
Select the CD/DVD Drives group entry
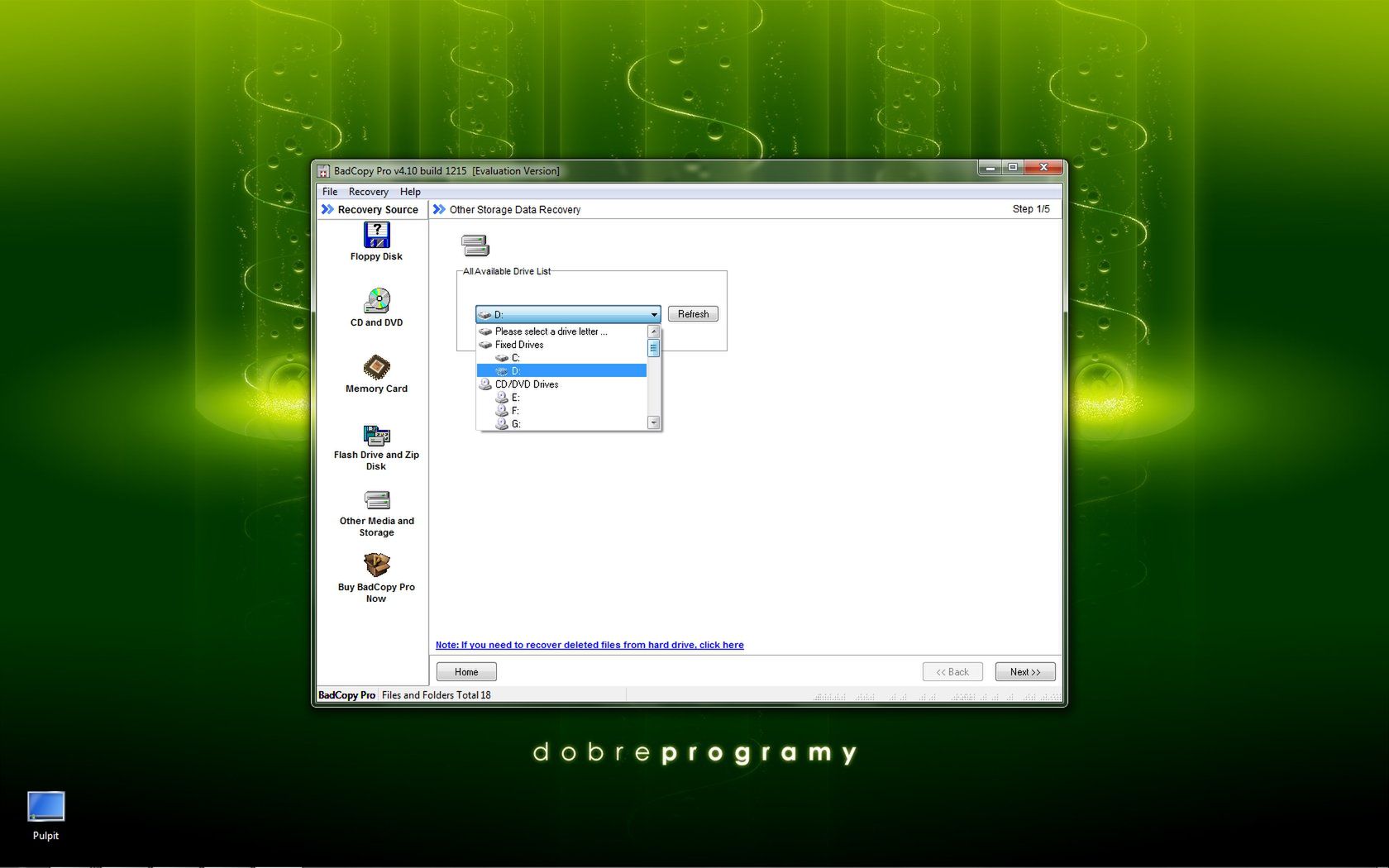pos(561,384)
